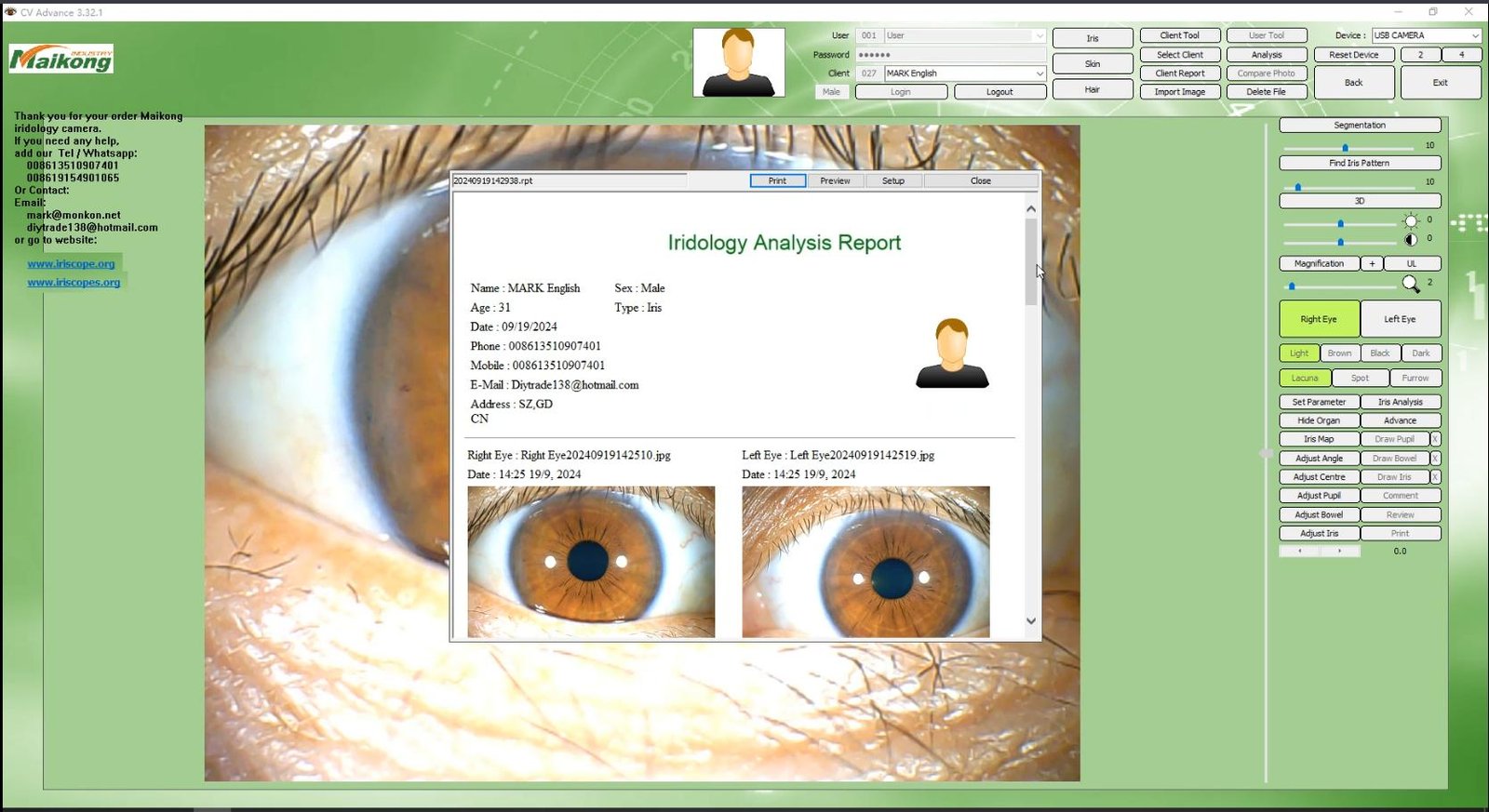Click the Select Client button
The height and width of the screenshot is (812, 1489).
click(x=1180, y=55)
